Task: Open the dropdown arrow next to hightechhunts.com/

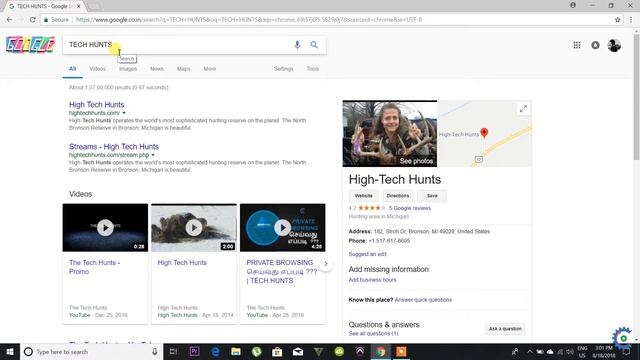Action: coord(124,113)
